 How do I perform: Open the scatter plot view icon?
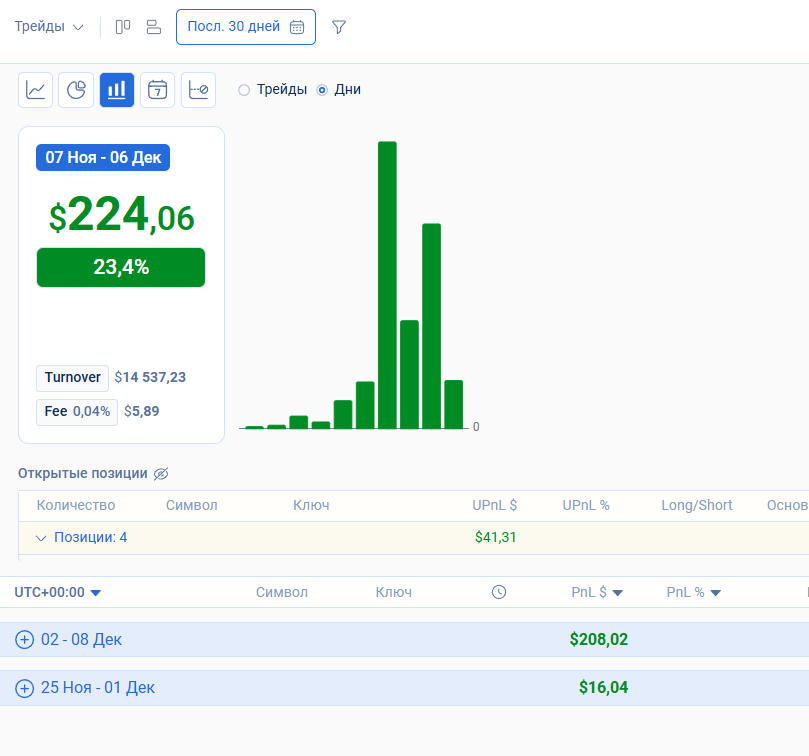pos(199,90)
